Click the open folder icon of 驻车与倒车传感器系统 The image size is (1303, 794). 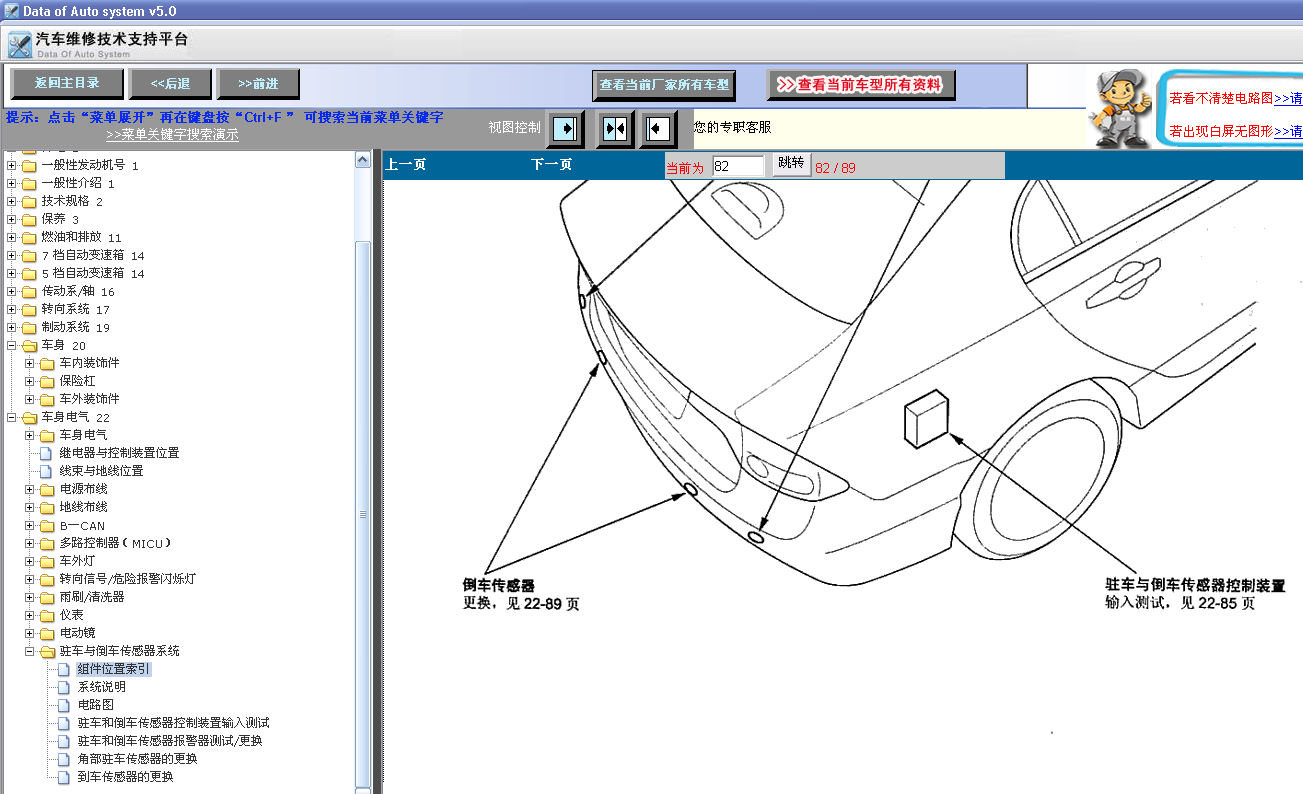tap(47, 651)
